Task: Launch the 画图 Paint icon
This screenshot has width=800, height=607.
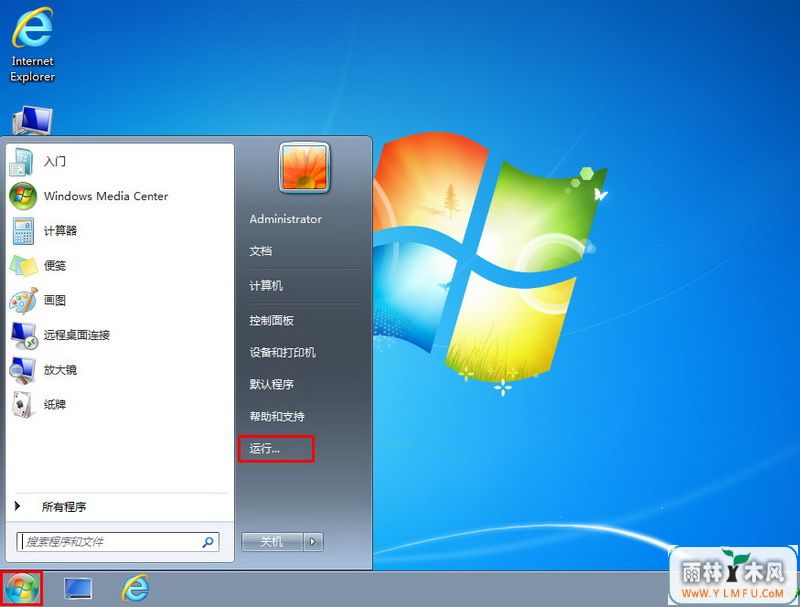Action: coord(23,300)
